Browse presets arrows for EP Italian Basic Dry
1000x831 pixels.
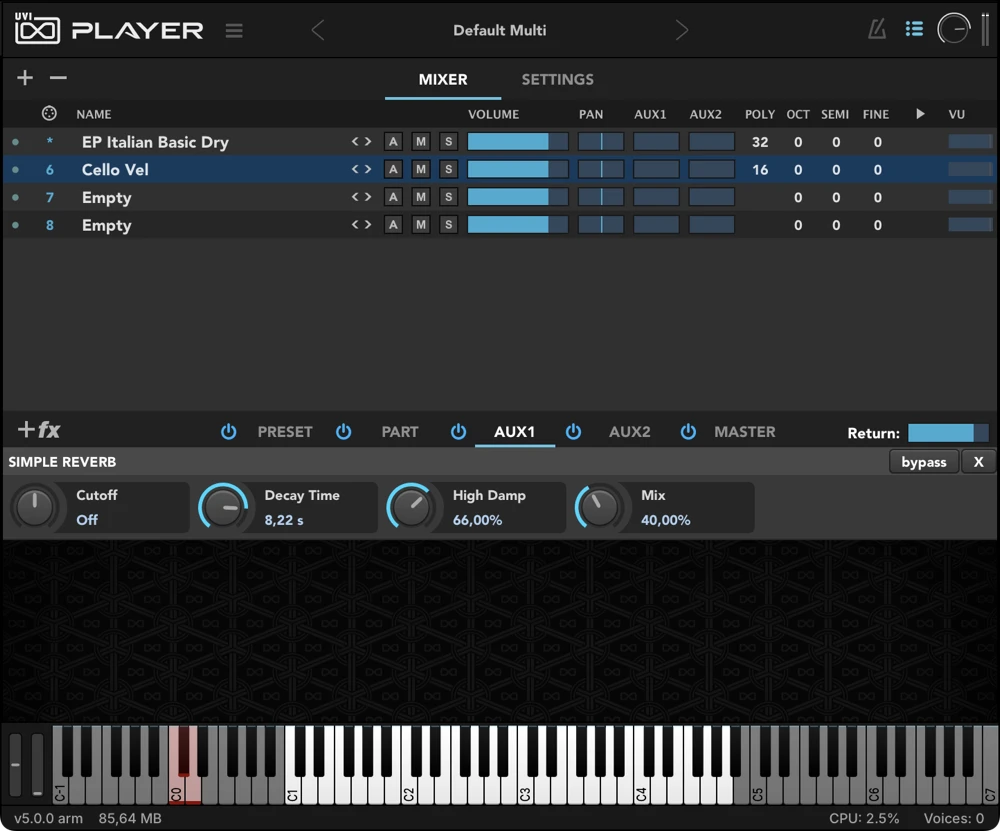coord(362,142)
